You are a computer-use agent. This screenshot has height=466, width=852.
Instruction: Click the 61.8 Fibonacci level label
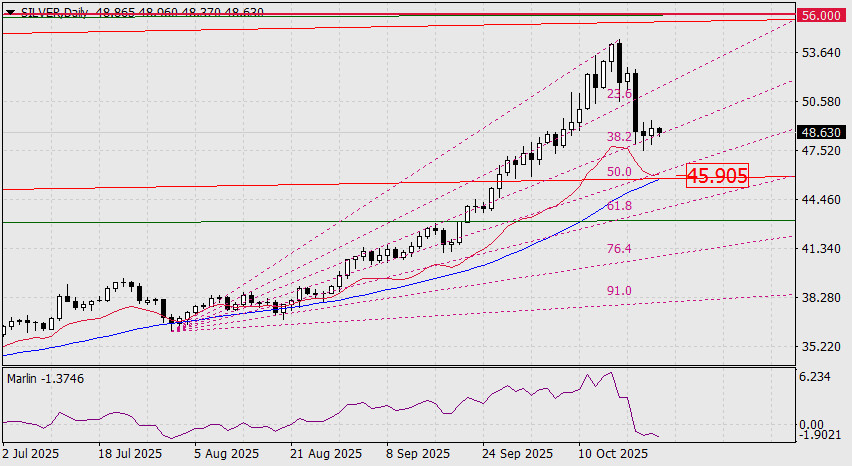[x=619, y=206]
